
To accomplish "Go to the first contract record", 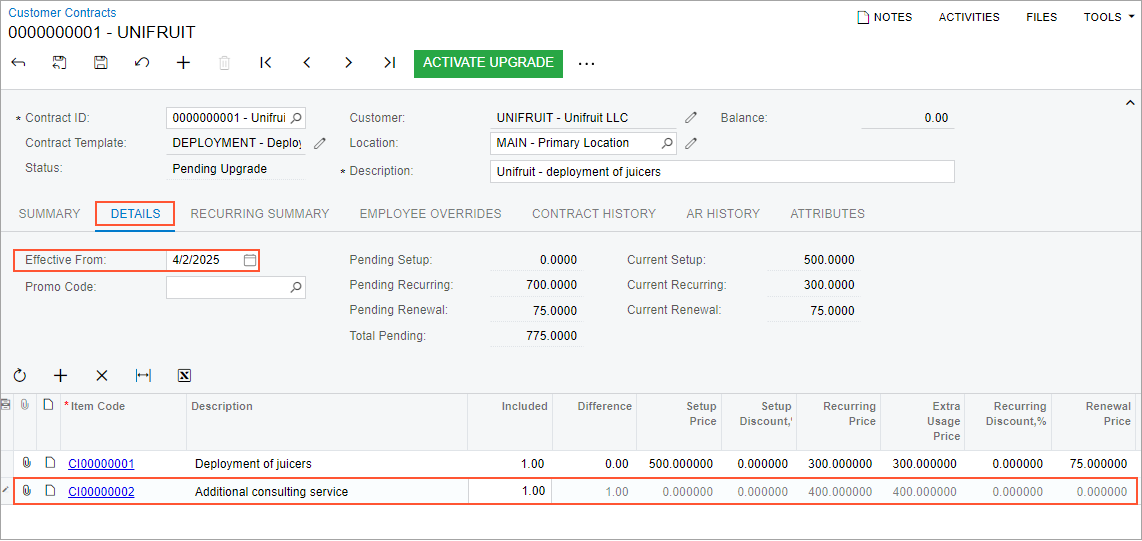I will tap(266, 63).
